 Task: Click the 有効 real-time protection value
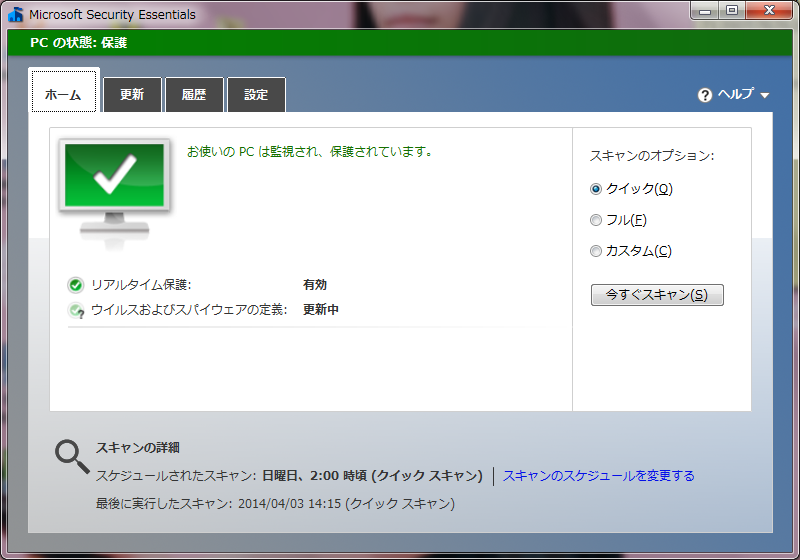click(315, 285)
